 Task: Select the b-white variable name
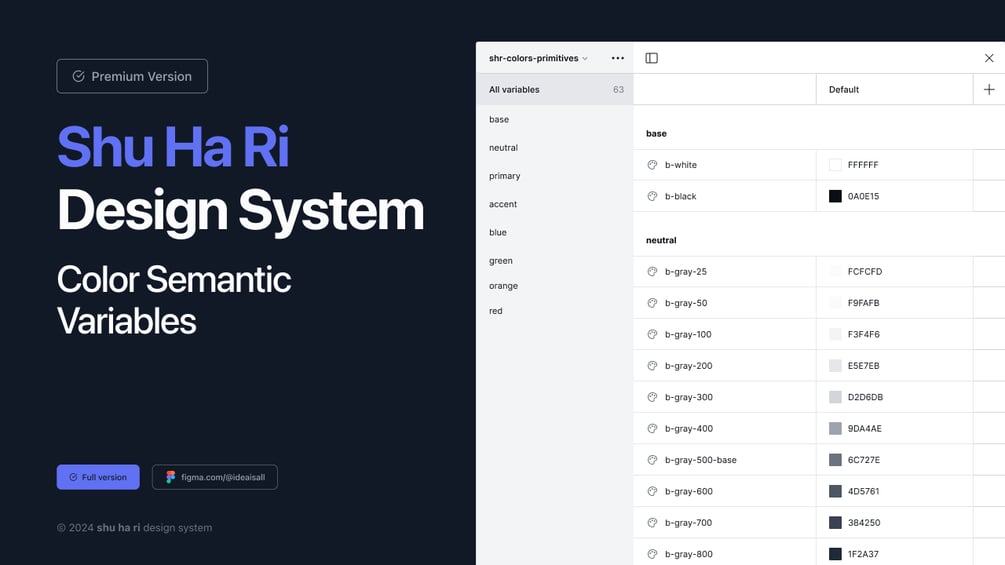pos(681,165)
